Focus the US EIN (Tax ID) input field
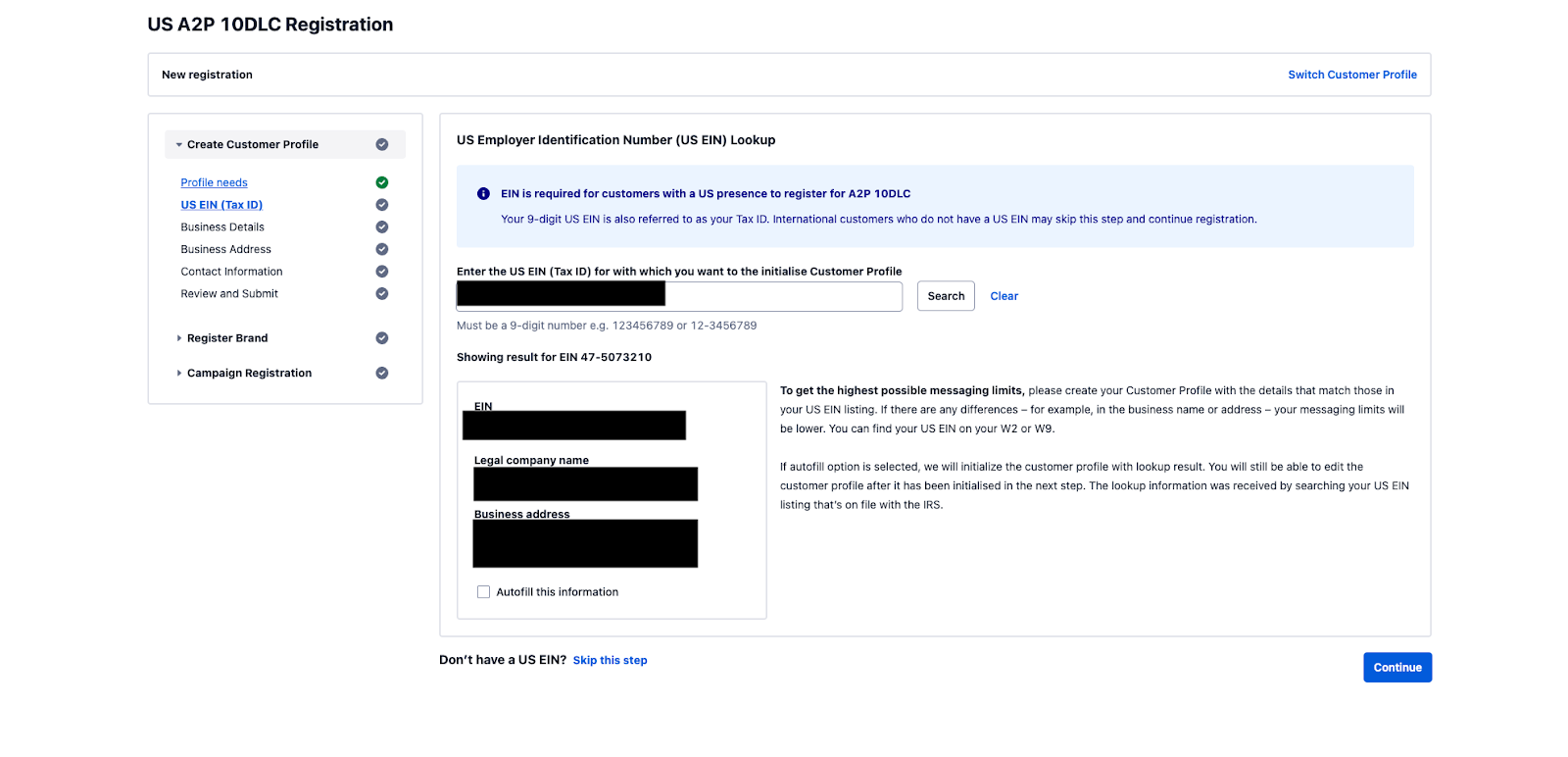 (x=679, y=296)
